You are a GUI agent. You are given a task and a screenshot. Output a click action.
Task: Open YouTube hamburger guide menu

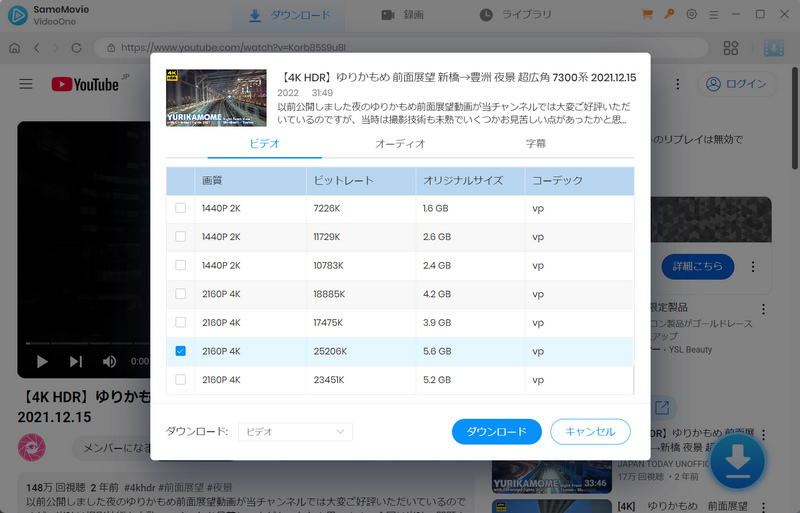pyautogui.click(x=26, y=84)
